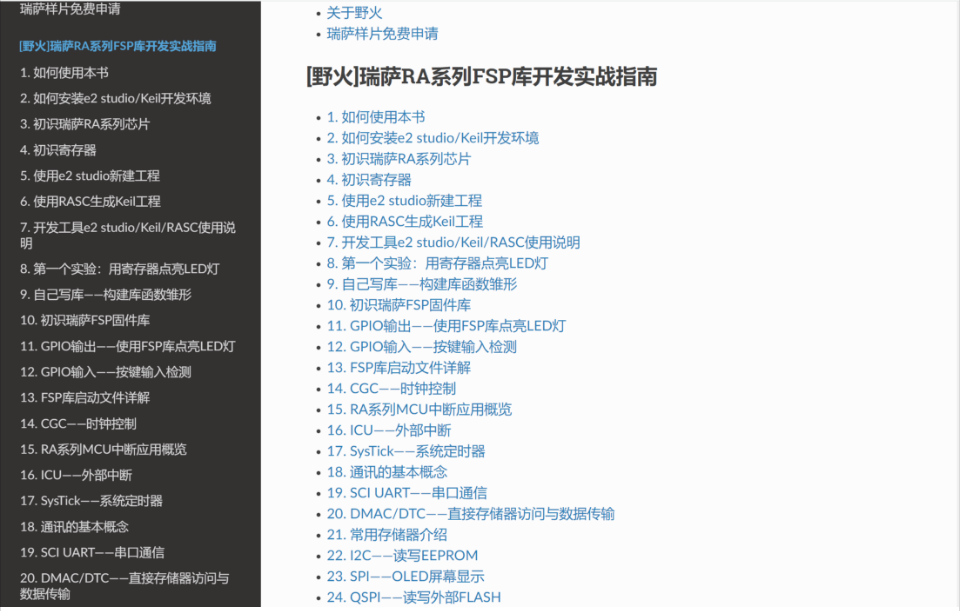Click content link 7. 开发工具e2 studio/Keil/RASC使用说明
960x611 pixels.
click(x=453, y=242)
